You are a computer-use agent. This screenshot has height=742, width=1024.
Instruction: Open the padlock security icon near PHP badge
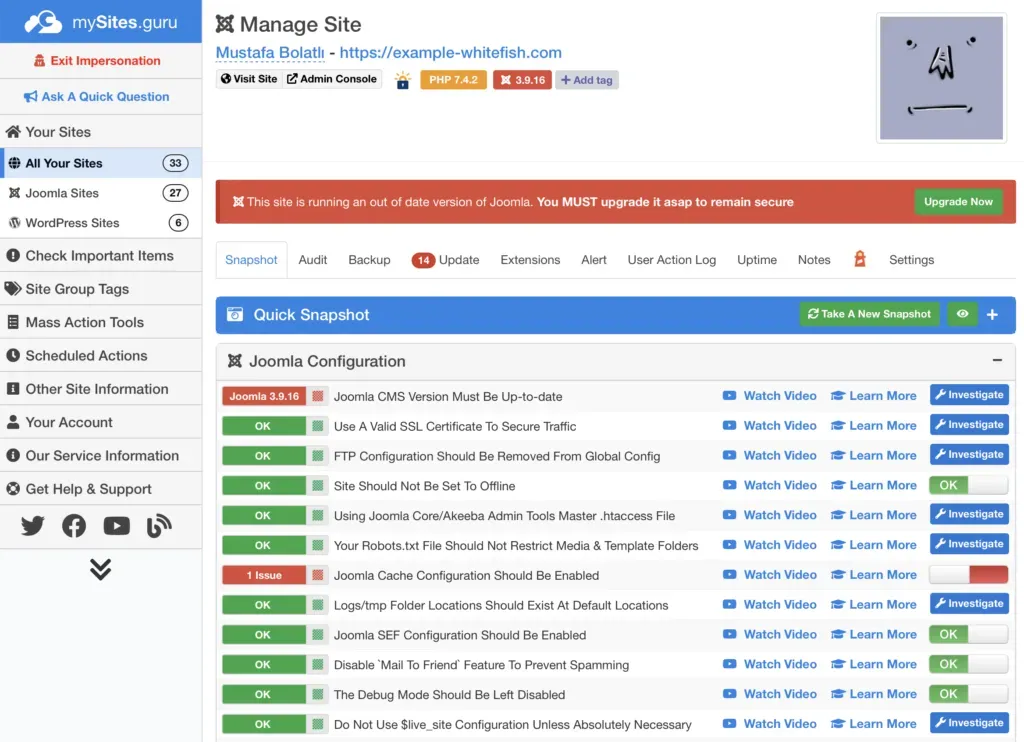tap(402, 78)
